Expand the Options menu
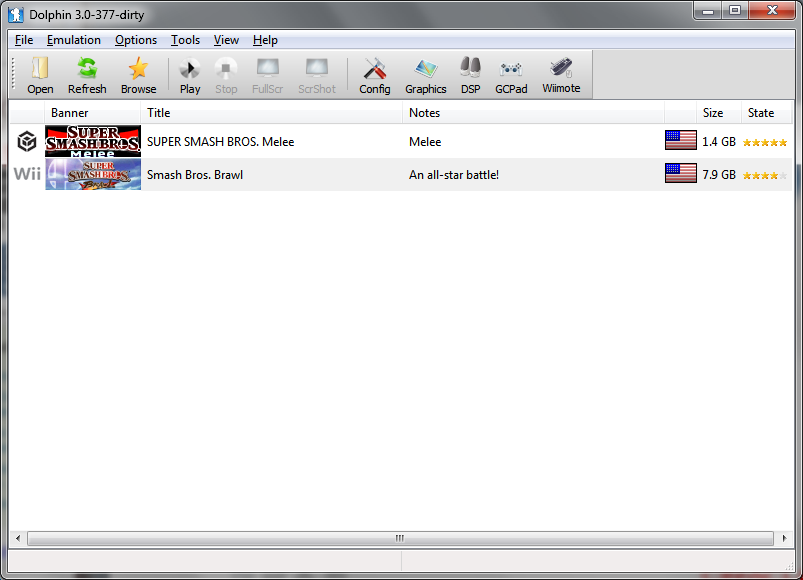Image resolution: width=803 pixels, height=580 pixels. 136,40
